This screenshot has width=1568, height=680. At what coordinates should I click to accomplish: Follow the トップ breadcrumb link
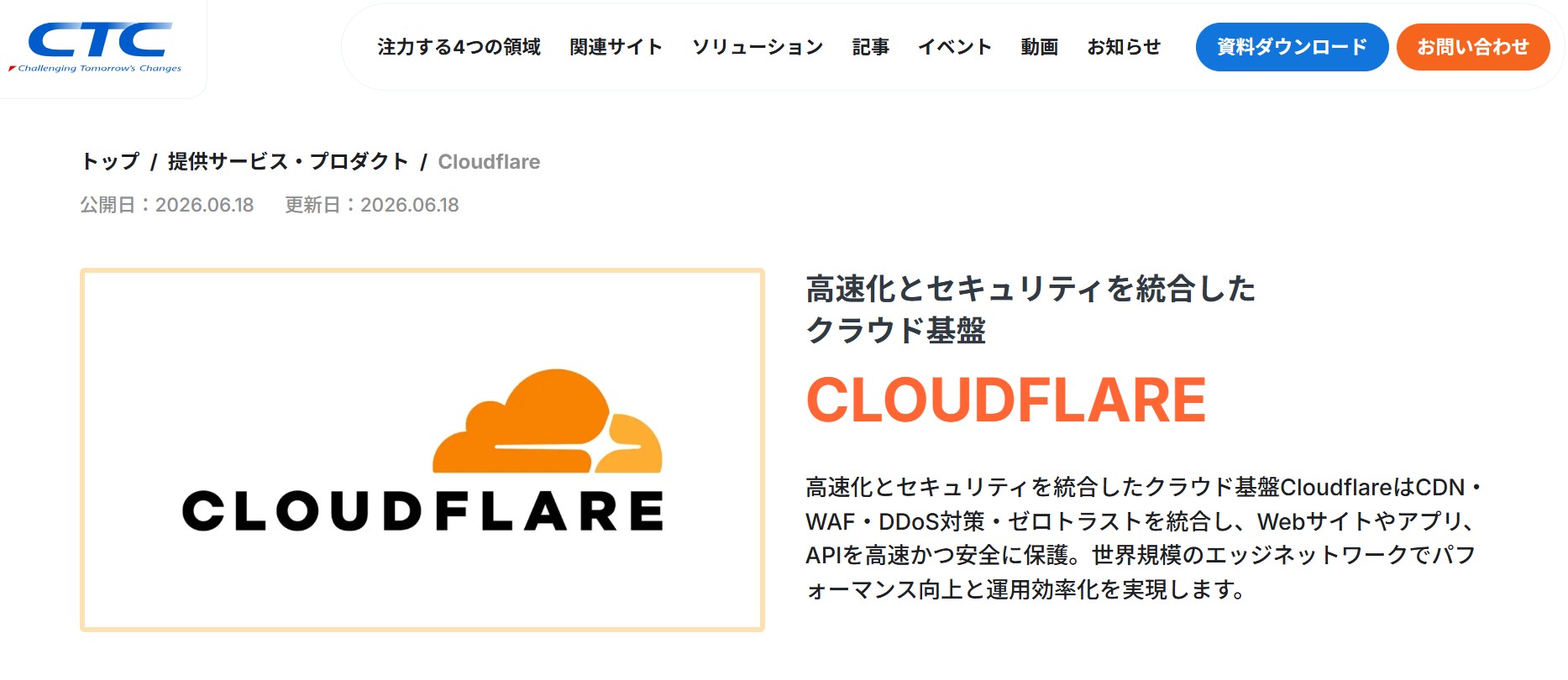(x=110, y=161)
